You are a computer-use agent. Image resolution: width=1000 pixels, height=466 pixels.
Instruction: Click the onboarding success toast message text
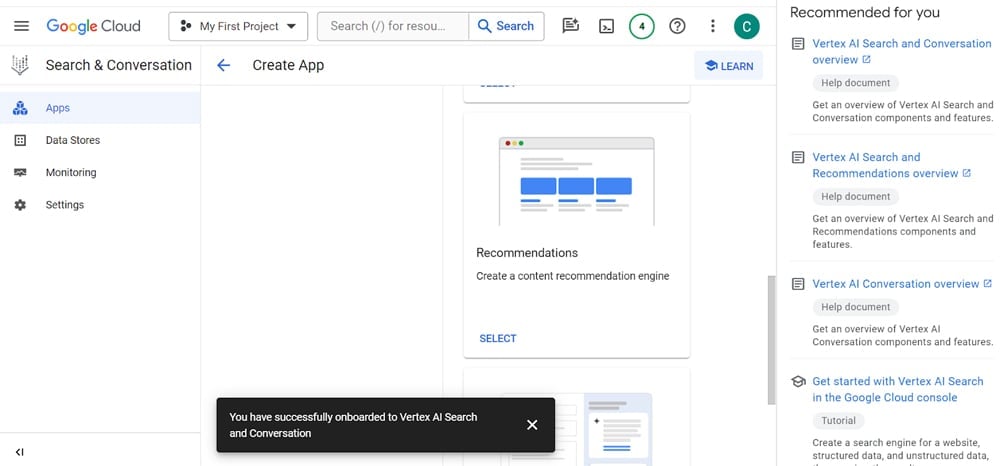tap(353, 425)
